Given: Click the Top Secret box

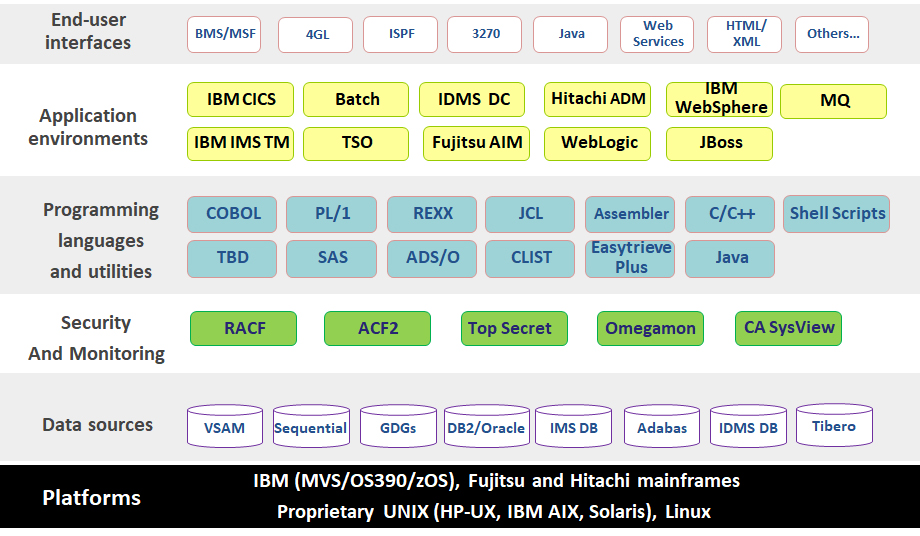Looking at the screenshot, I should 515,328.
